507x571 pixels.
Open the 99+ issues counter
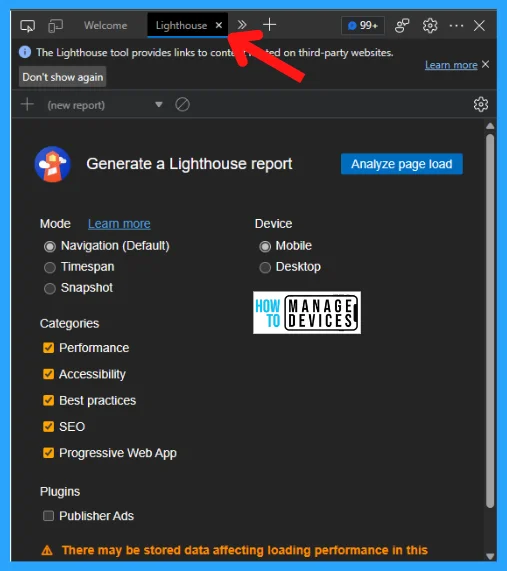(363, 25)
